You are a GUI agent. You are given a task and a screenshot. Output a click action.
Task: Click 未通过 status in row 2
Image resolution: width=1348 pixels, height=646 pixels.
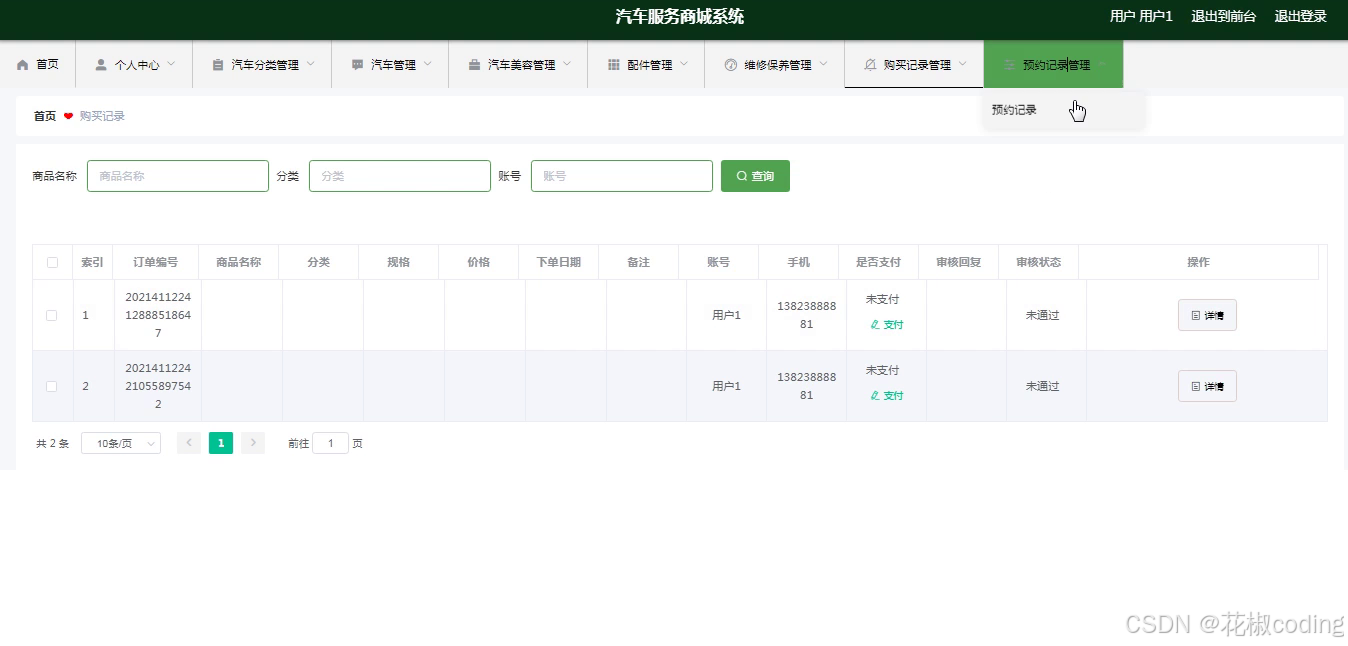(1042, 386)
